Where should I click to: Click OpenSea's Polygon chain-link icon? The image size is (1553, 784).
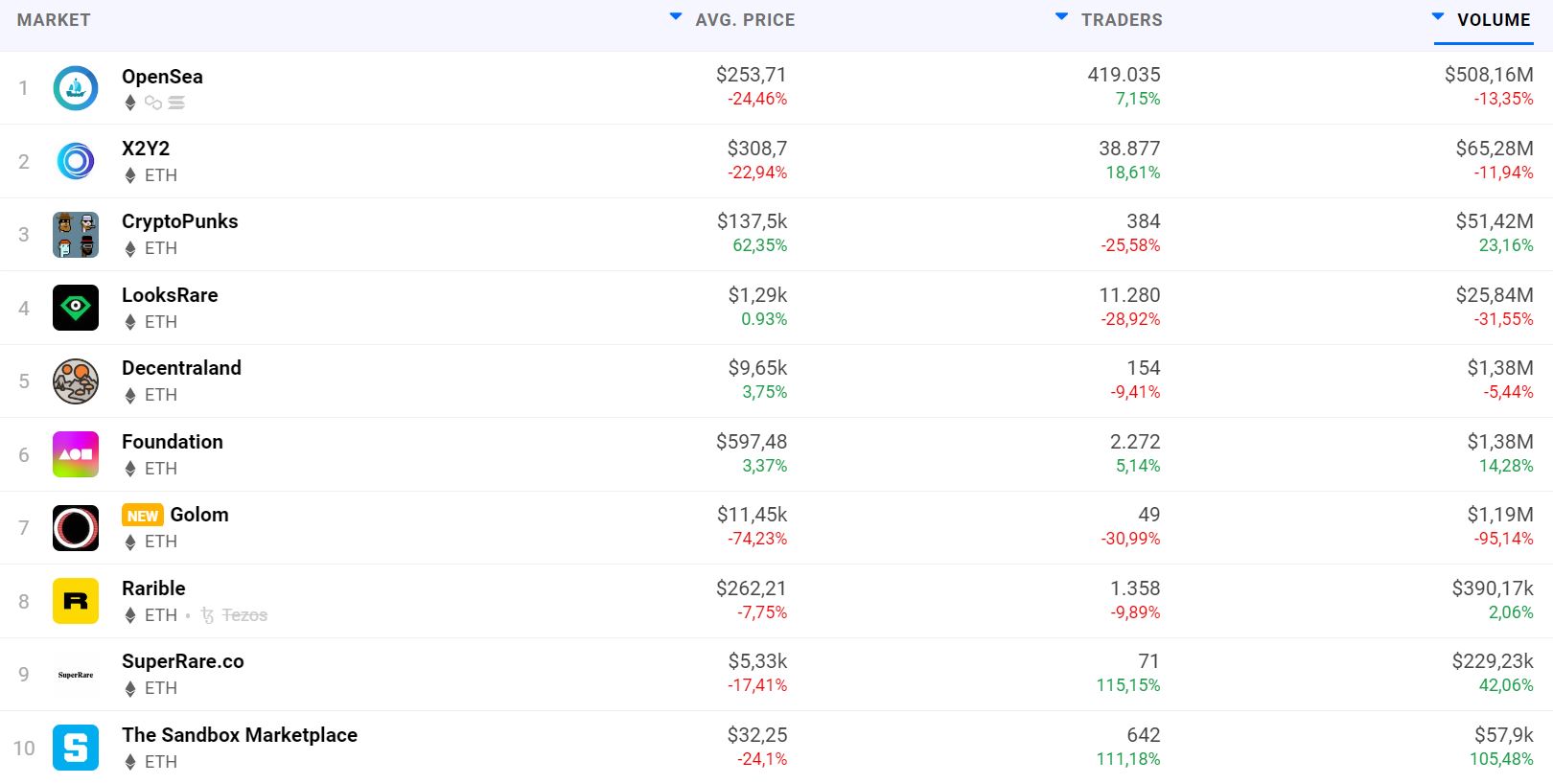153,103
